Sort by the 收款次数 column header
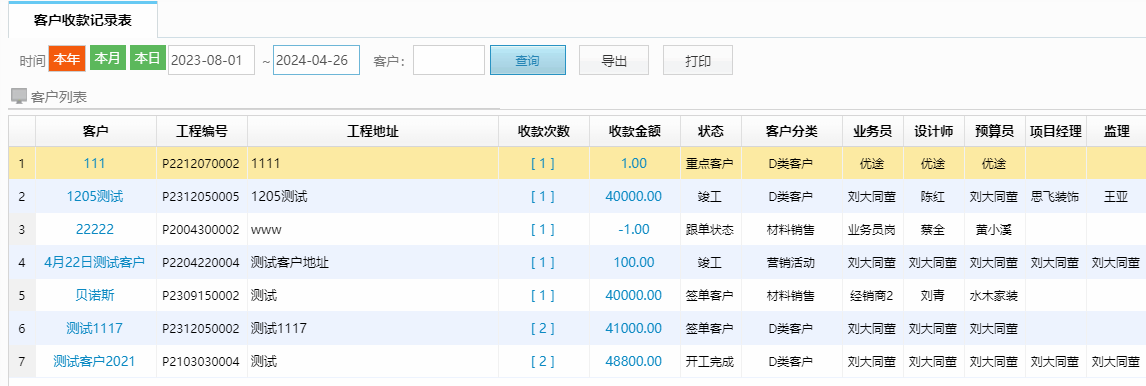The height and width of the screenshot is (386, 1146). [544, 132]
